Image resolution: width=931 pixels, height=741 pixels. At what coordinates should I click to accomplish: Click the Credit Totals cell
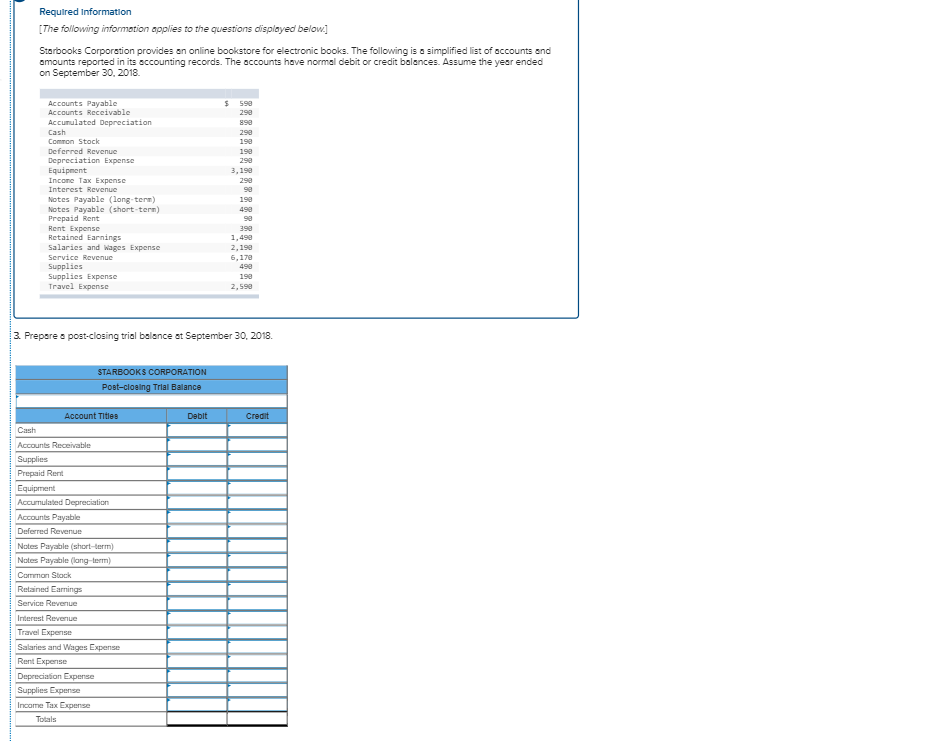point(256,718)
